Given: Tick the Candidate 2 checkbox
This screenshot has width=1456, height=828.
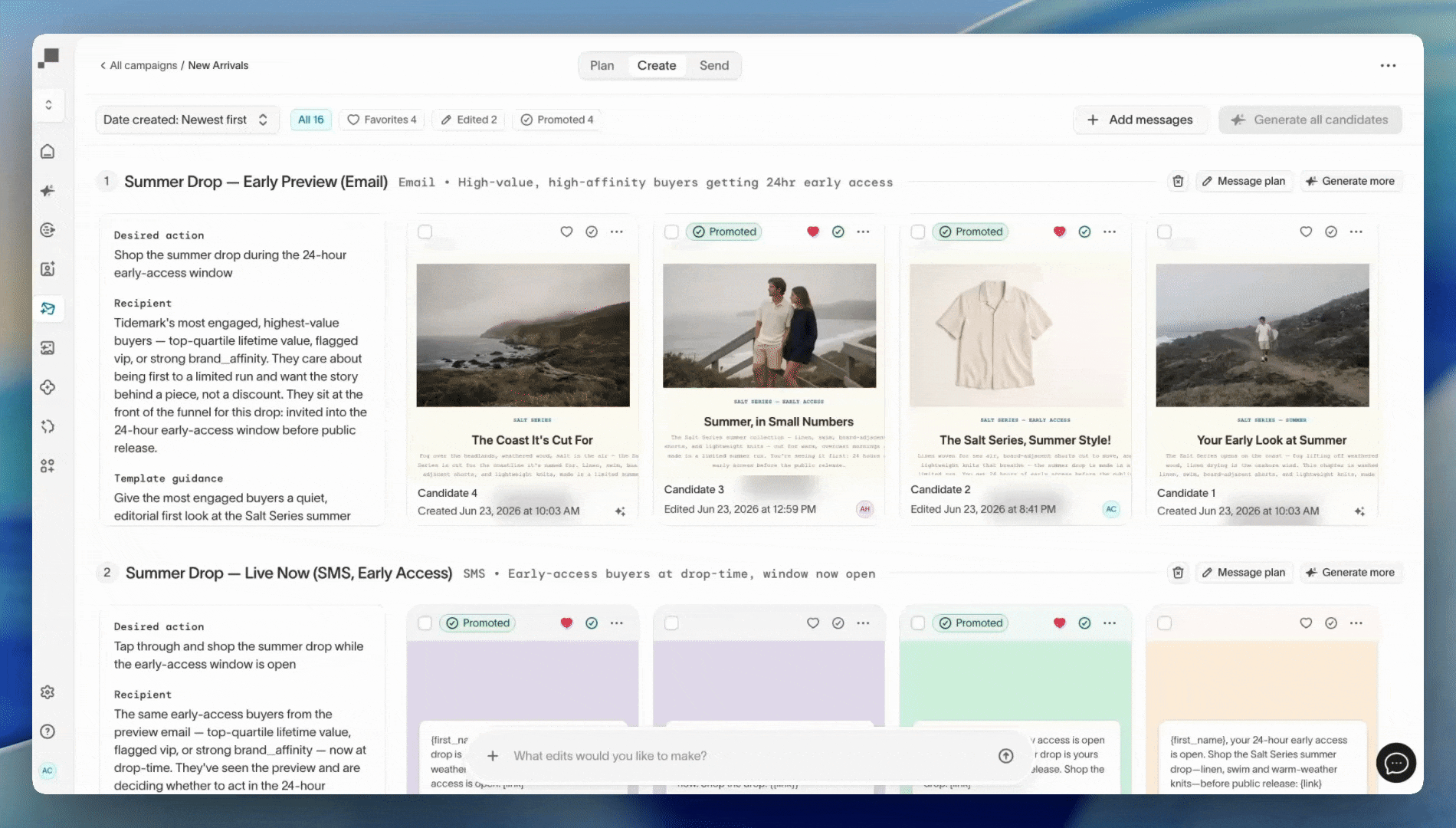Looking at the screenshot, I should (x=918, y=232).
